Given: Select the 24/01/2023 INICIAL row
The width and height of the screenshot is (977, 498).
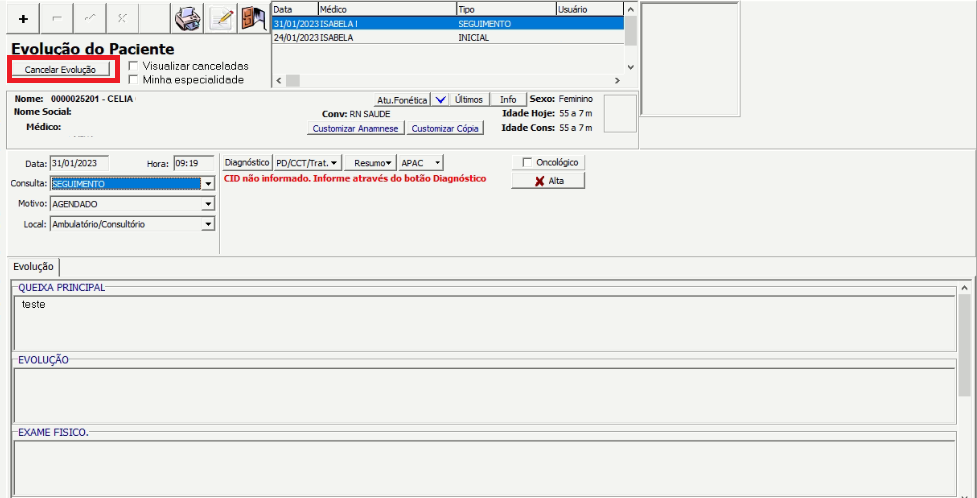Looking at the screenshot, I should (x=448, y=37).
